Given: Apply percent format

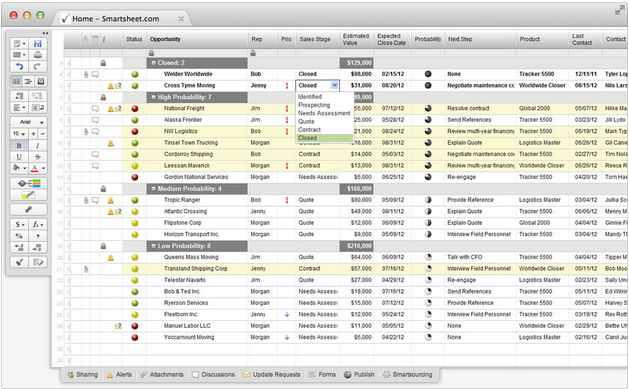Looking at the screenshot, I should click(19, 236).
